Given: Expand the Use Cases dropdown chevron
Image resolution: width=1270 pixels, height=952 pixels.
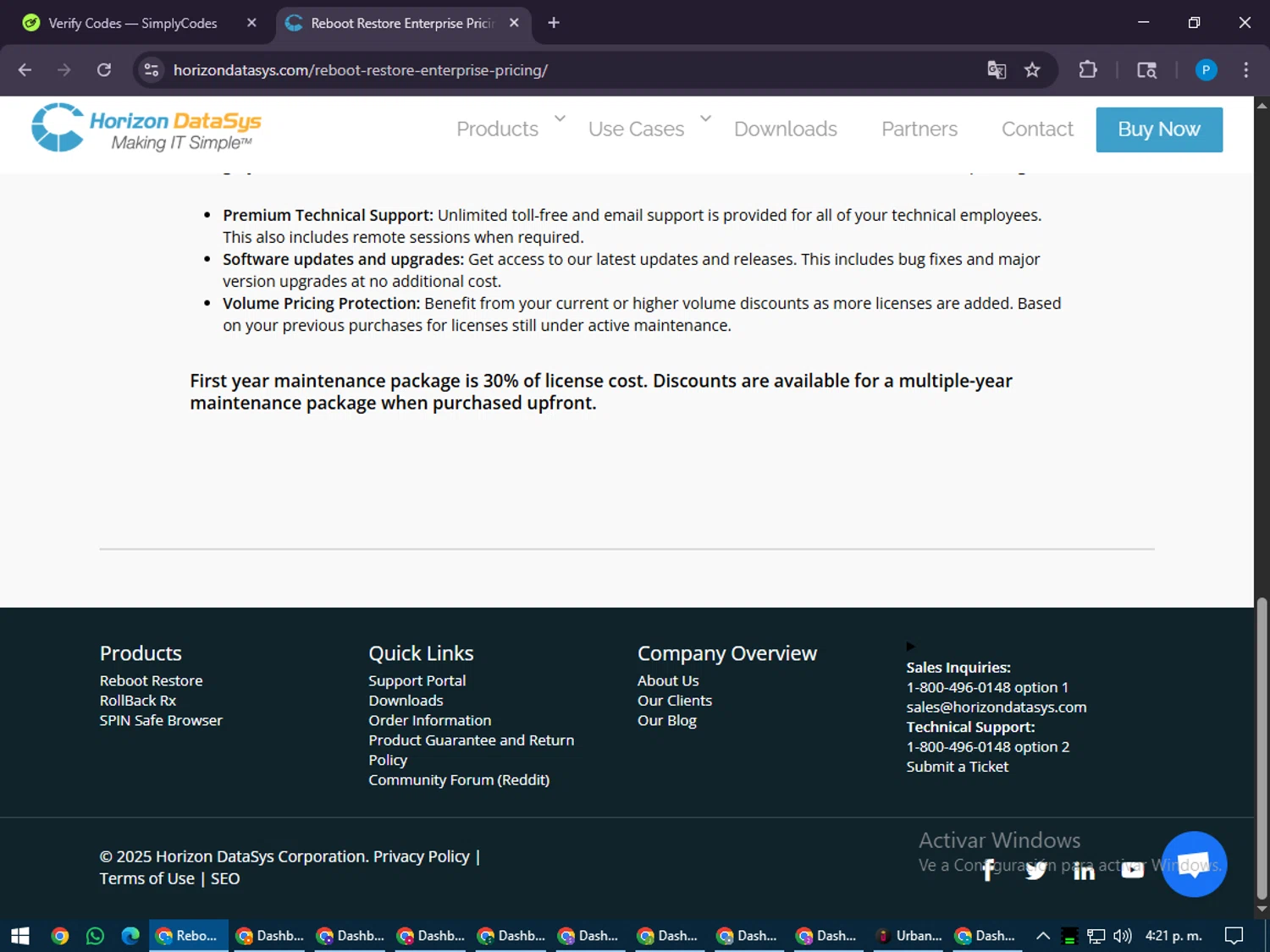Looking at the screenshot, I should tap(705, 118).
